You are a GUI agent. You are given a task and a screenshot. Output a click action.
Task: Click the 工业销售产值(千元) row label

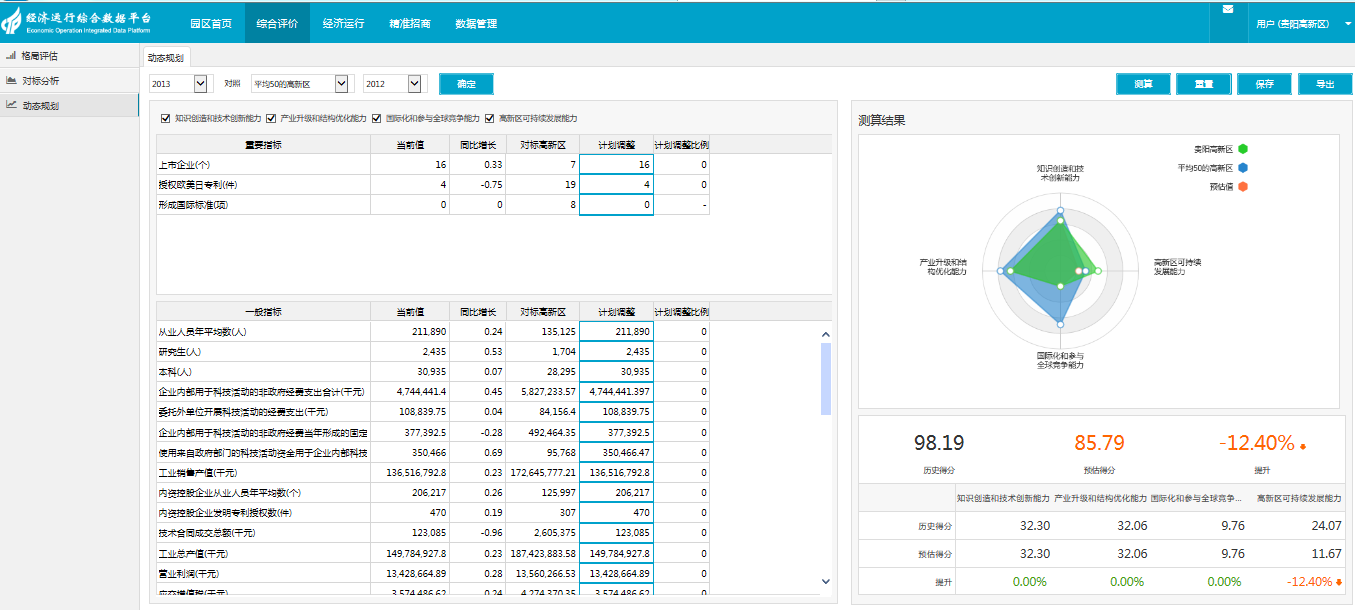198,473
